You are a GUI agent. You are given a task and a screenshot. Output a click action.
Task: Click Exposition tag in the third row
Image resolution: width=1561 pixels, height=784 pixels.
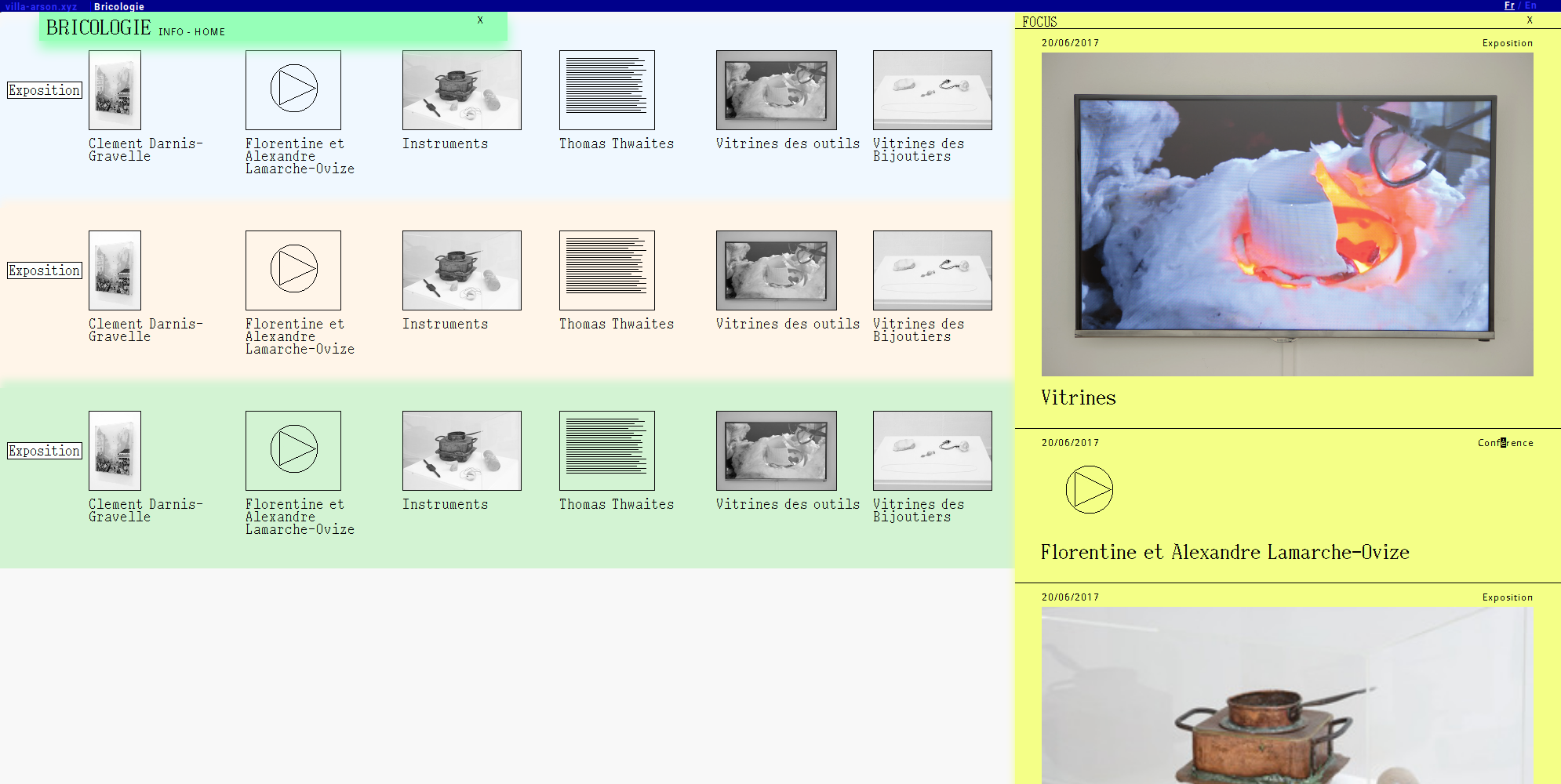pyautogui.click(x=45, y=451)
